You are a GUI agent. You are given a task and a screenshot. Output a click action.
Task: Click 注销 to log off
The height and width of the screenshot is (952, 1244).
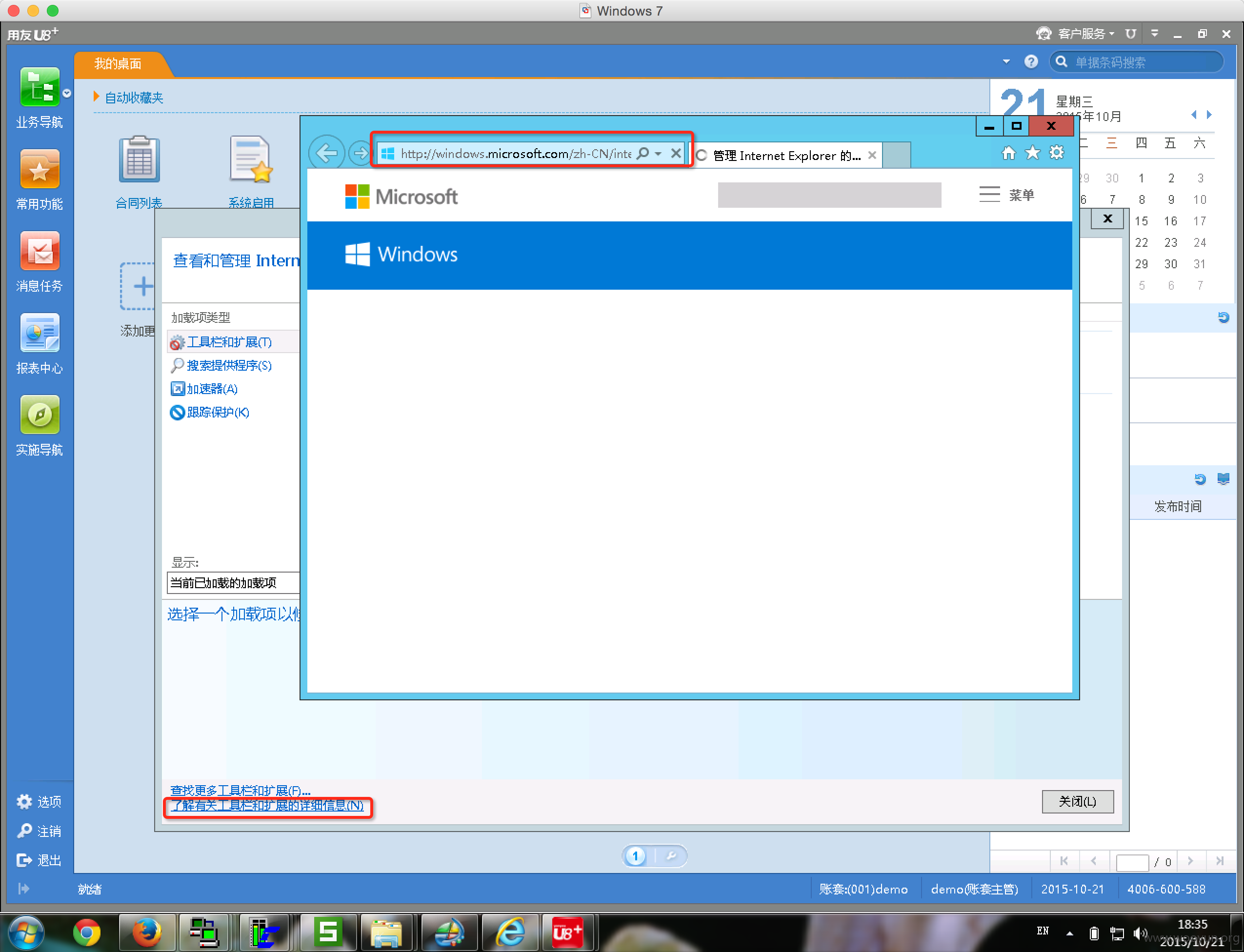39,832
